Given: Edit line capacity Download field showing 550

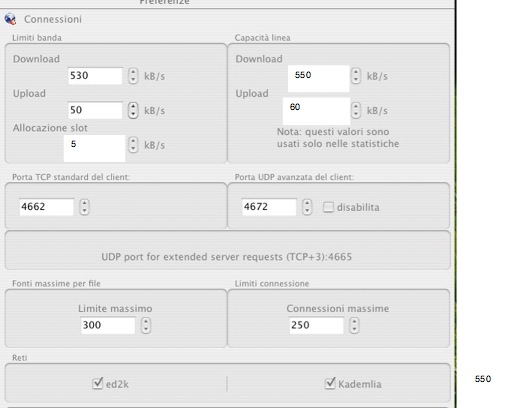Looking at the screenshot, I should pos(319,79).
